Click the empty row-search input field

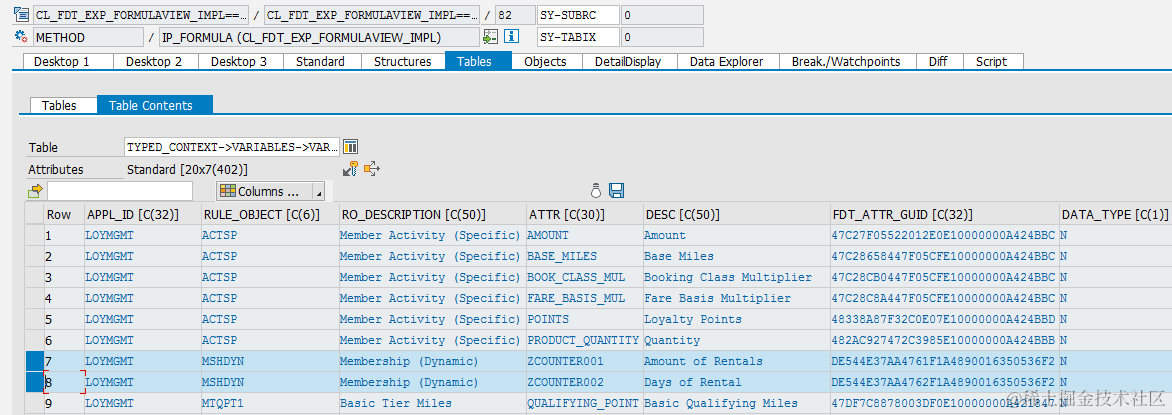click(120, 191)
